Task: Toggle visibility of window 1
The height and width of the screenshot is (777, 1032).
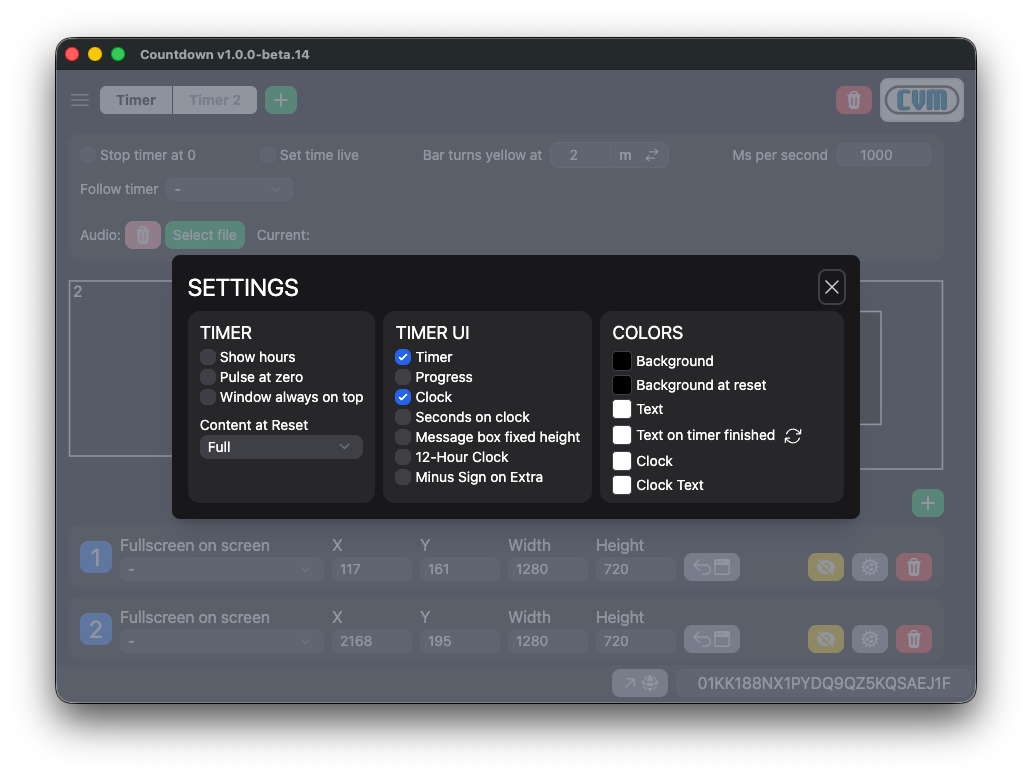Action: pos(826,567)
